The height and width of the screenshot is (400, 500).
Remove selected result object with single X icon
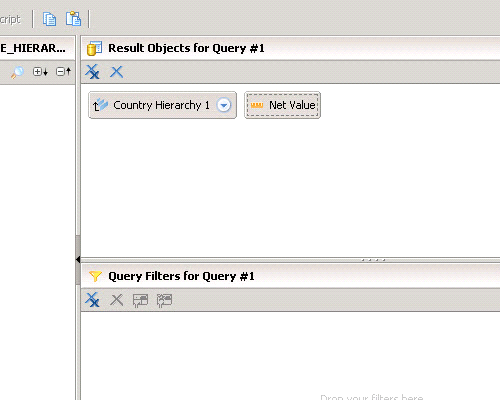click(116, 72)
